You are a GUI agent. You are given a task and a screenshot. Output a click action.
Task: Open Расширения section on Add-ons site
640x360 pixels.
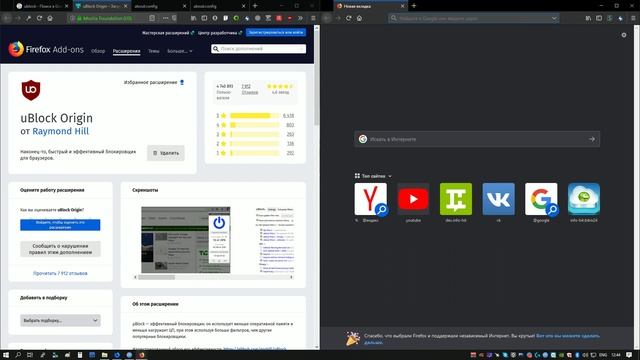click(127, 51)
